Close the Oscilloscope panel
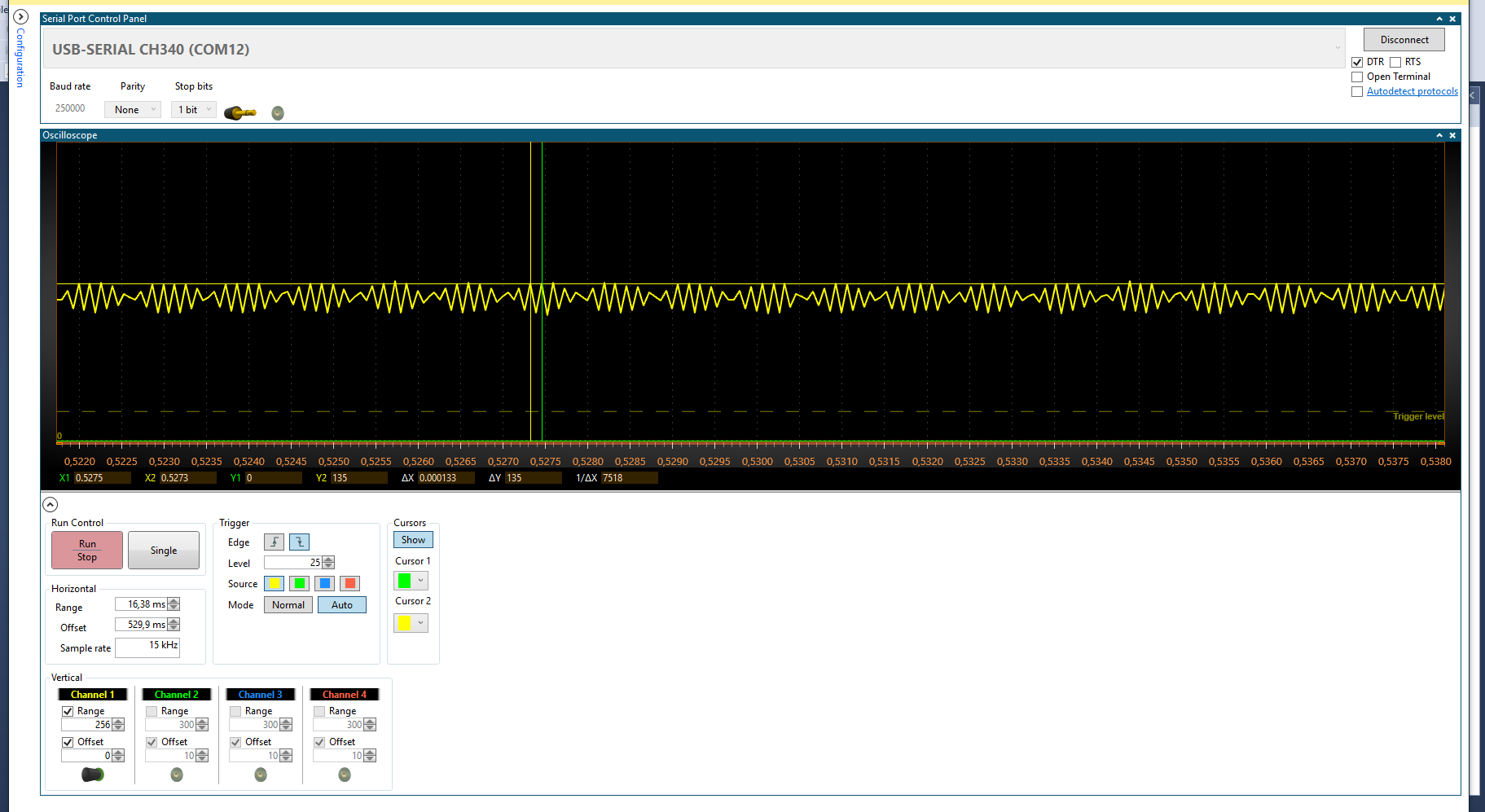The width and height of the screenshot is (1485, 812). [x=1452, y=135]
